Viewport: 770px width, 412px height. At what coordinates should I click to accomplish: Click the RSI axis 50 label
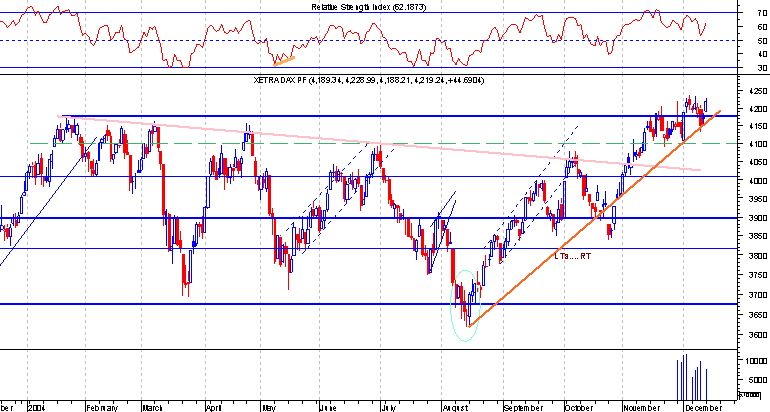[762, 41]
